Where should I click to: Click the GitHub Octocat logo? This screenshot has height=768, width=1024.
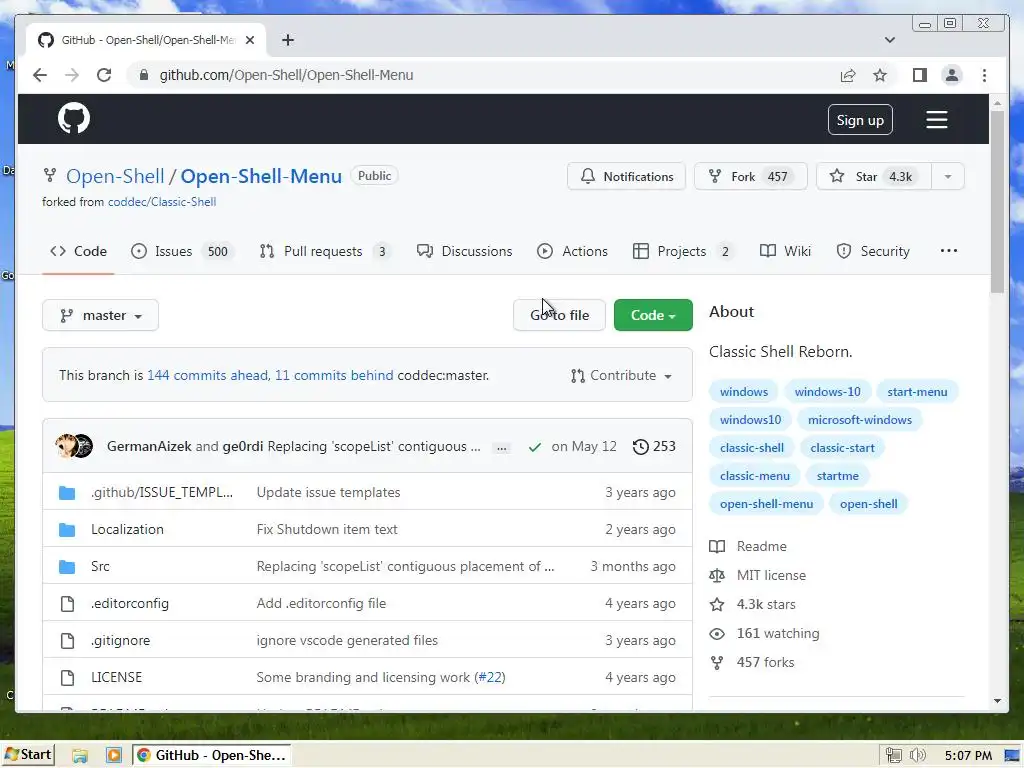click(x=74, y=118)
